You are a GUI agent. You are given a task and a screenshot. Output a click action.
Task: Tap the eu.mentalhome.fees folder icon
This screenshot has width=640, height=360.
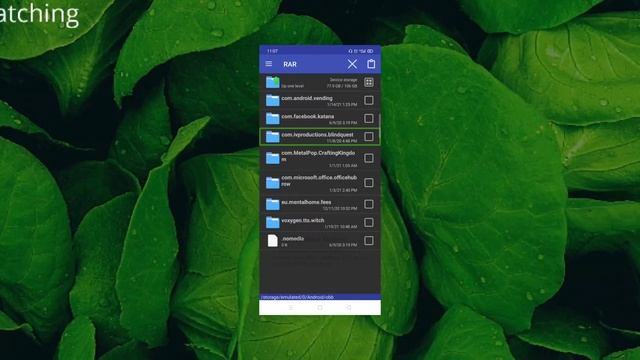click(273, 204)
